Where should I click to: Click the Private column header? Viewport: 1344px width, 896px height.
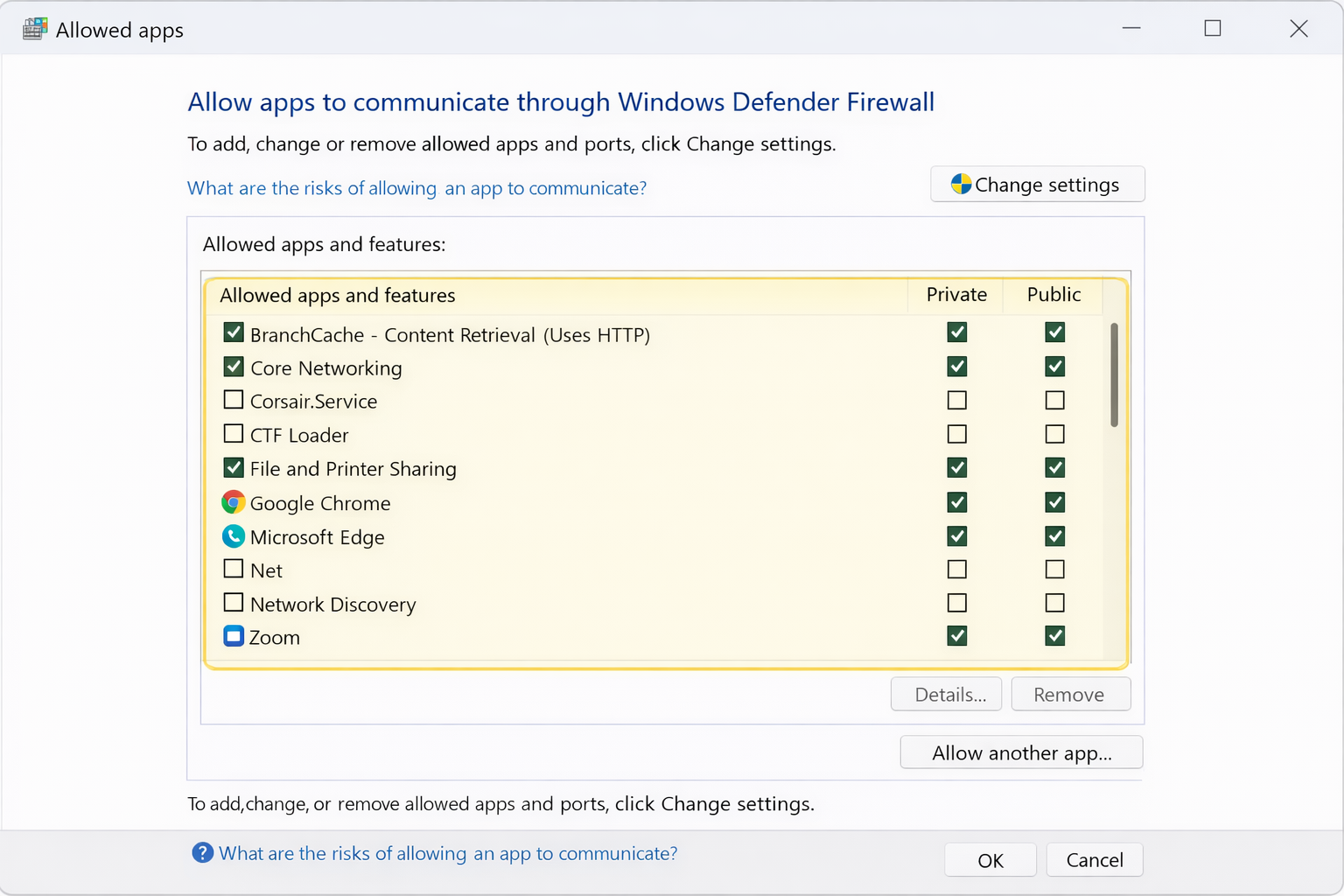(x=956, y=295)
